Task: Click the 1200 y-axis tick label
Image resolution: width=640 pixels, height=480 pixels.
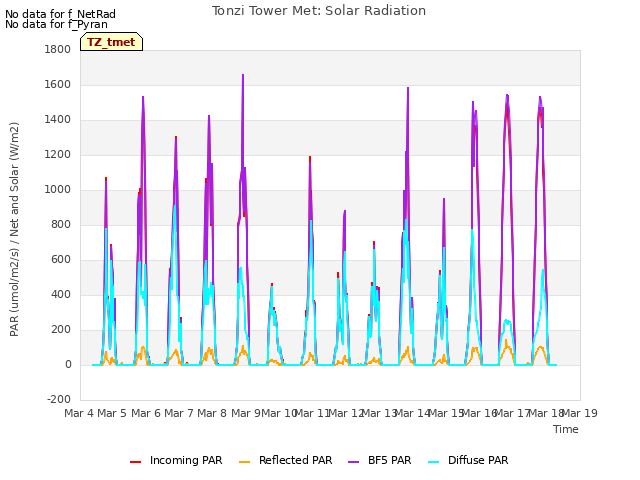Action: point(58,155)
